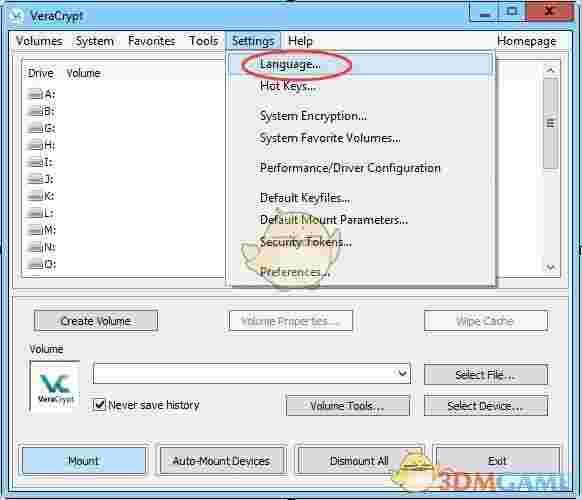Close the Settings menu
Screen dimensions: 582x500
pyautogui.click(x=253, y=41)
